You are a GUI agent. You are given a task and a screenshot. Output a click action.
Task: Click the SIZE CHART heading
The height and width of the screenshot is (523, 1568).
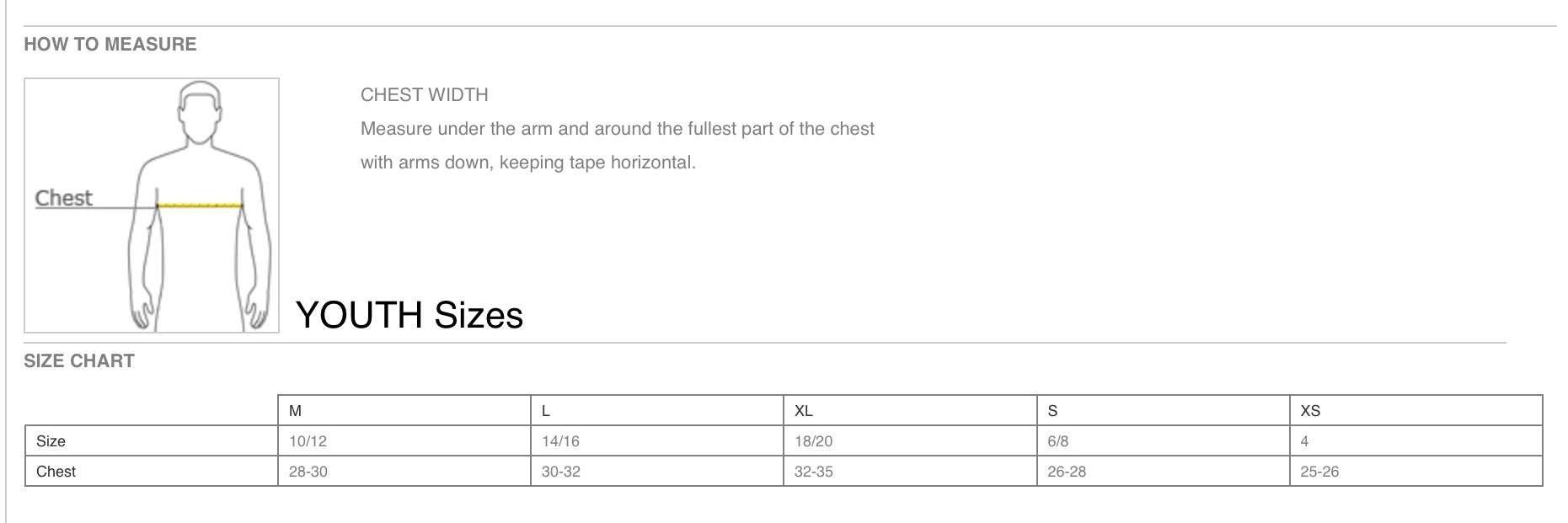(79, 361)
